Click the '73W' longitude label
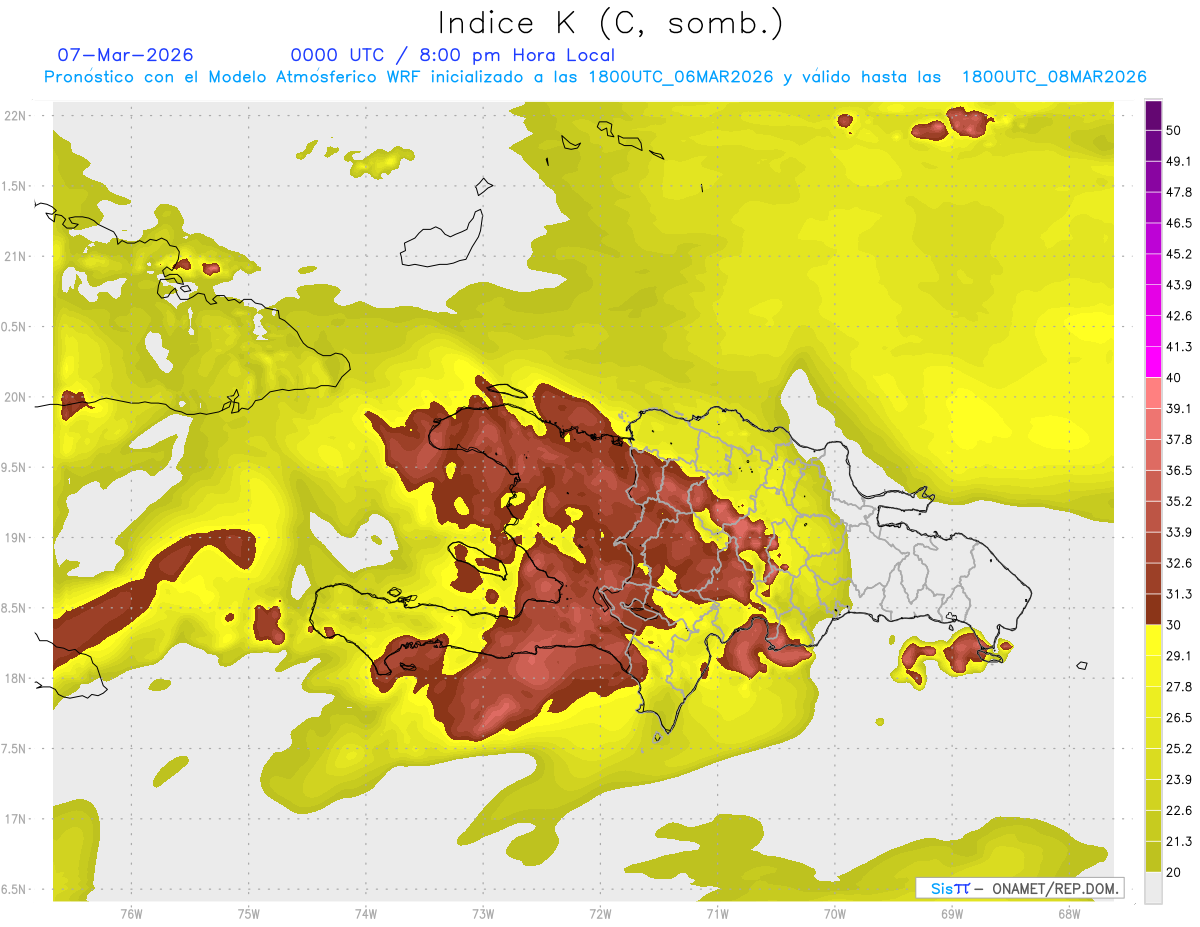This screenshot has width=1200, height=927. pos(483,913)
